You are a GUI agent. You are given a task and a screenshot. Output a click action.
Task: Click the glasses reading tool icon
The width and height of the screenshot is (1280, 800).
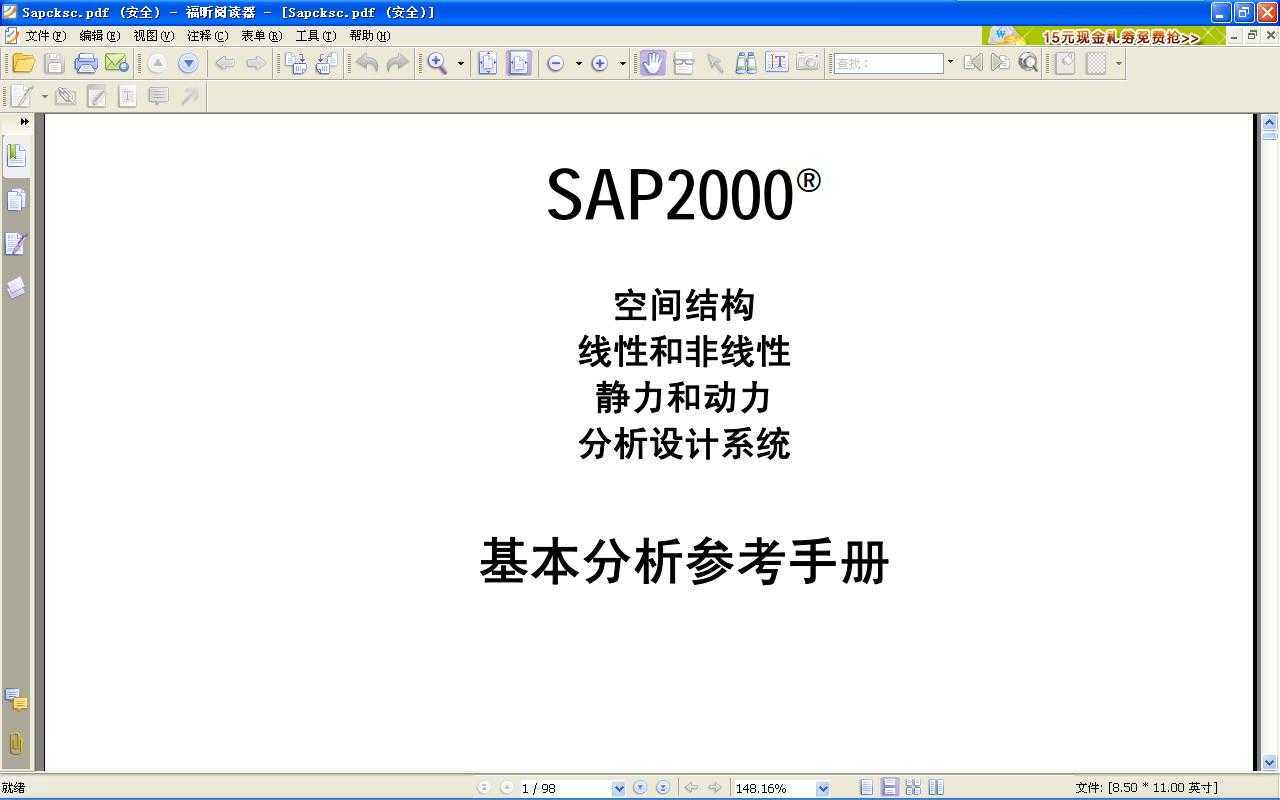click(x=684, y=63)
